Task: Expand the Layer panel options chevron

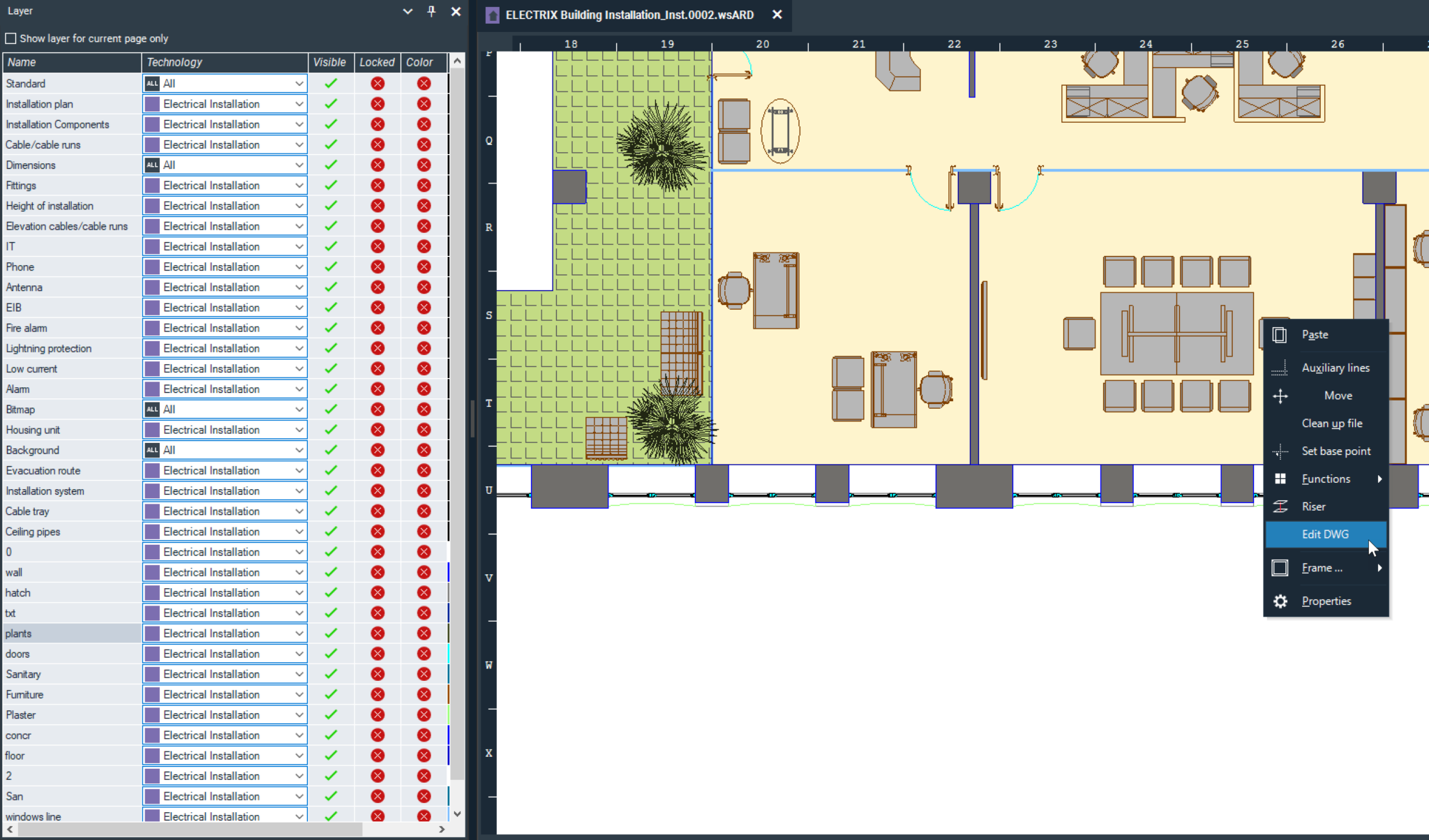Action: pos(407,11)
